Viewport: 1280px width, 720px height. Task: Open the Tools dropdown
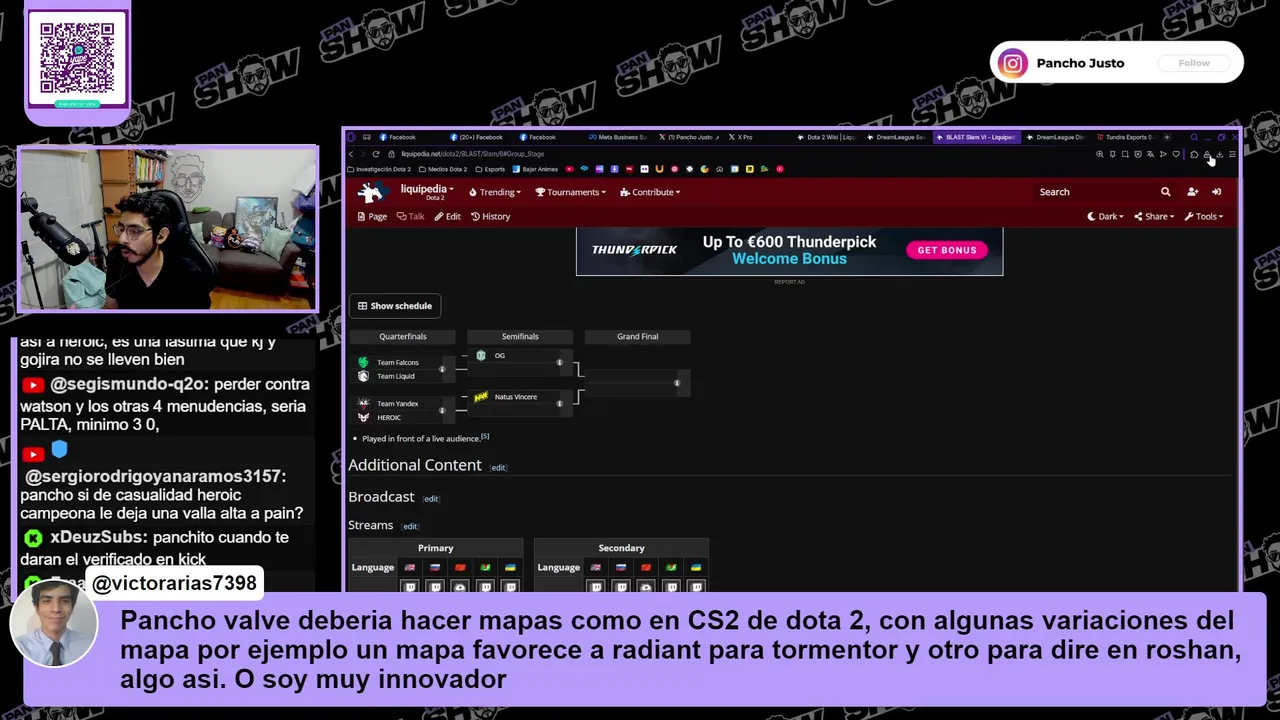point(1203,216)
